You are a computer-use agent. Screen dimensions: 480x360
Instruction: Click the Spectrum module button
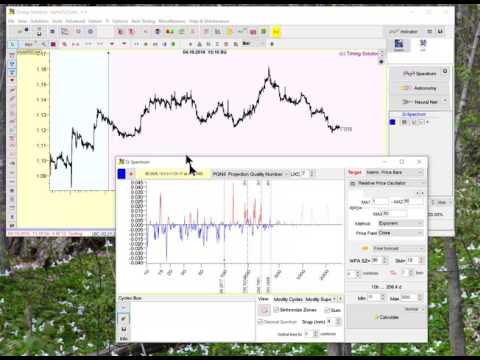point(419,74)
